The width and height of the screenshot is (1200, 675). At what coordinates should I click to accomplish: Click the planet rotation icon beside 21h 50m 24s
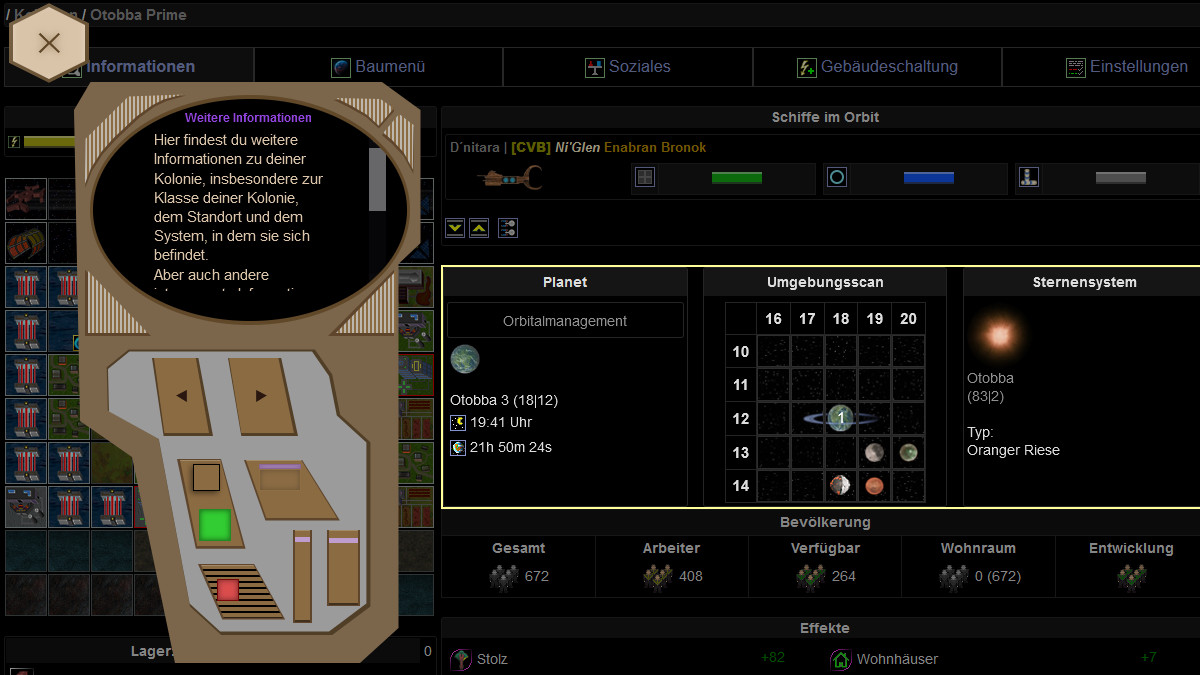tap(458, 447)
